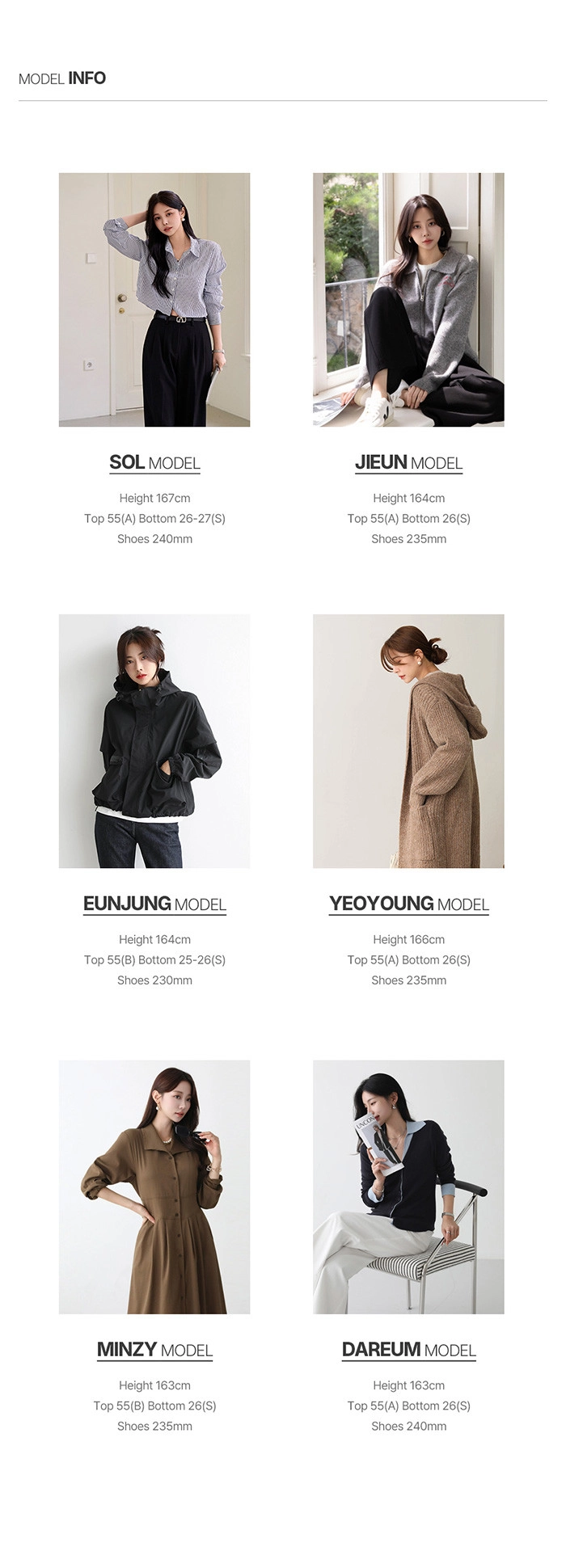
Task: Click YEOYOUNG's Height 166cm text
Action: (408, 939)
